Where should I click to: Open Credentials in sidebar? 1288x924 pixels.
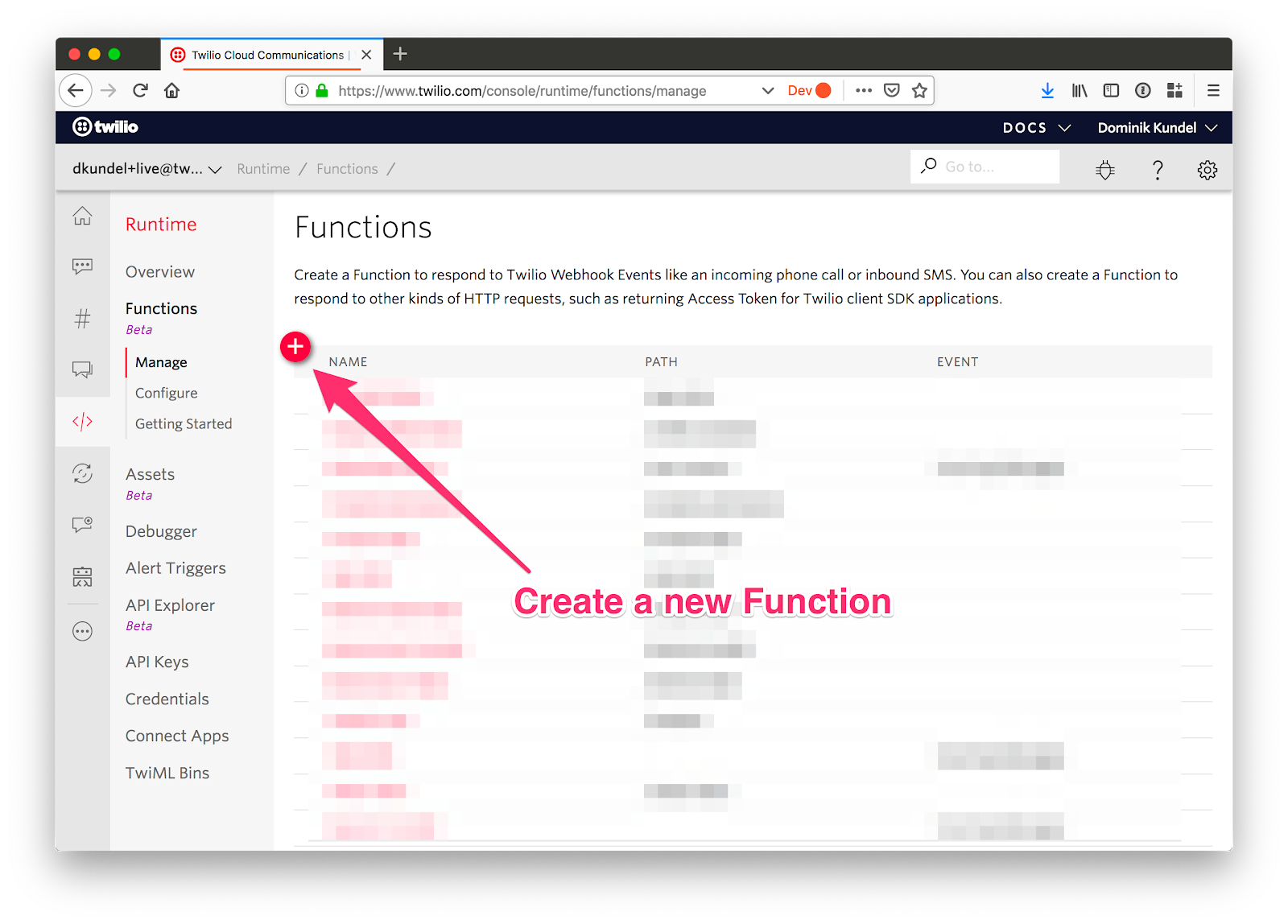pos(167,699)
